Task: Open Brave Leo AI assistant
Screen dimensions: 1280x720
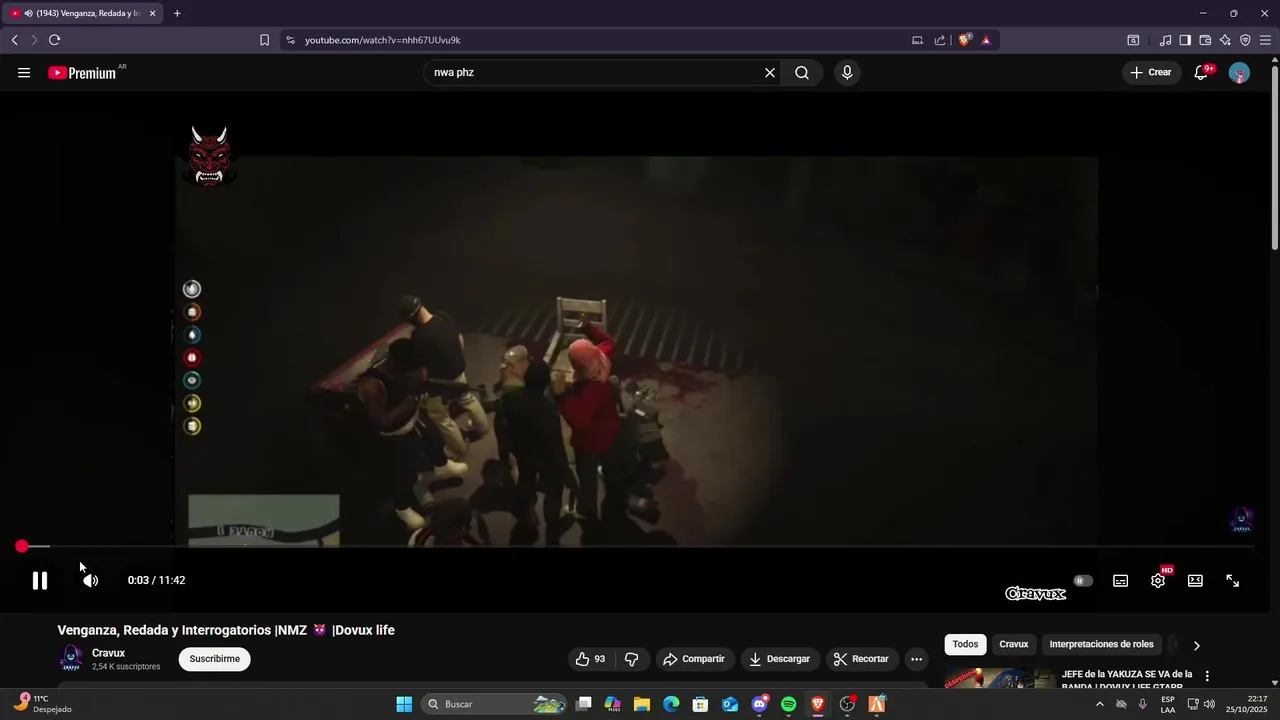Action: pos(1225,40)
